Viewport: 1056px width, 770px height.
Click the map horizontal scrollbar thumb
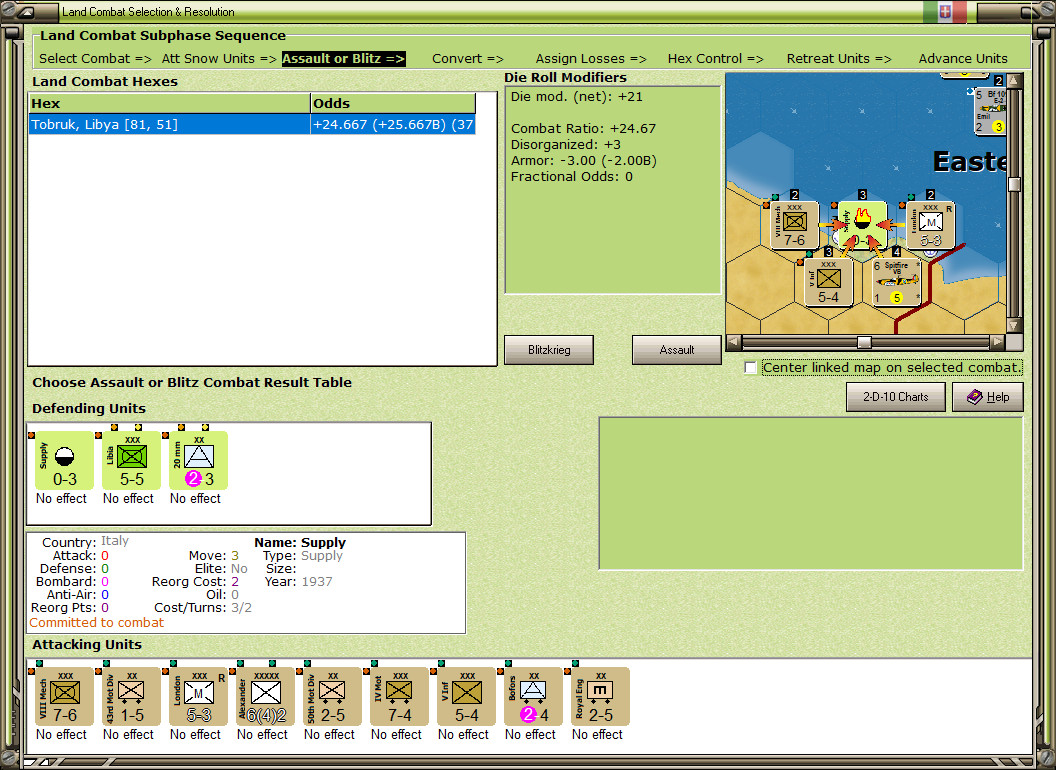coord(864,342)
